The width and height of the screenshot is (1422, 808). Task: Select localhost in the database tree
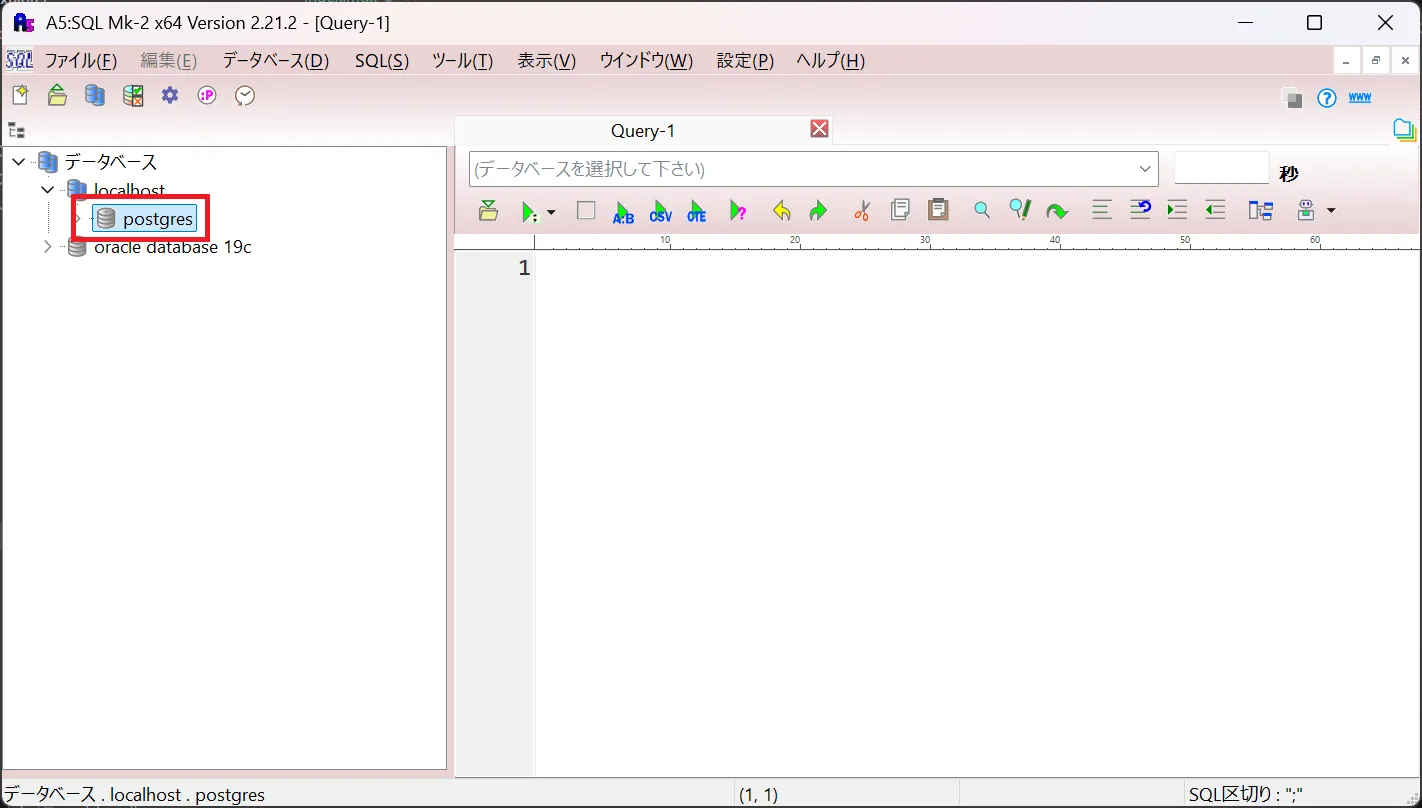pyautogui.click(x=130, y=190)
